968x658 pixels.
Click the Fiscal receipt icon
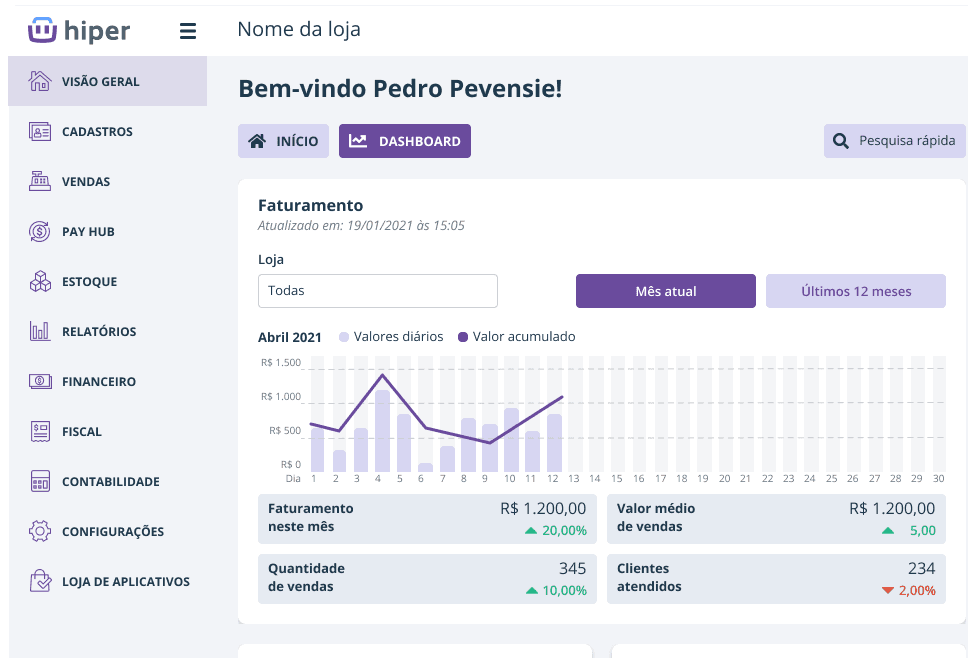[x=40, y=431]
